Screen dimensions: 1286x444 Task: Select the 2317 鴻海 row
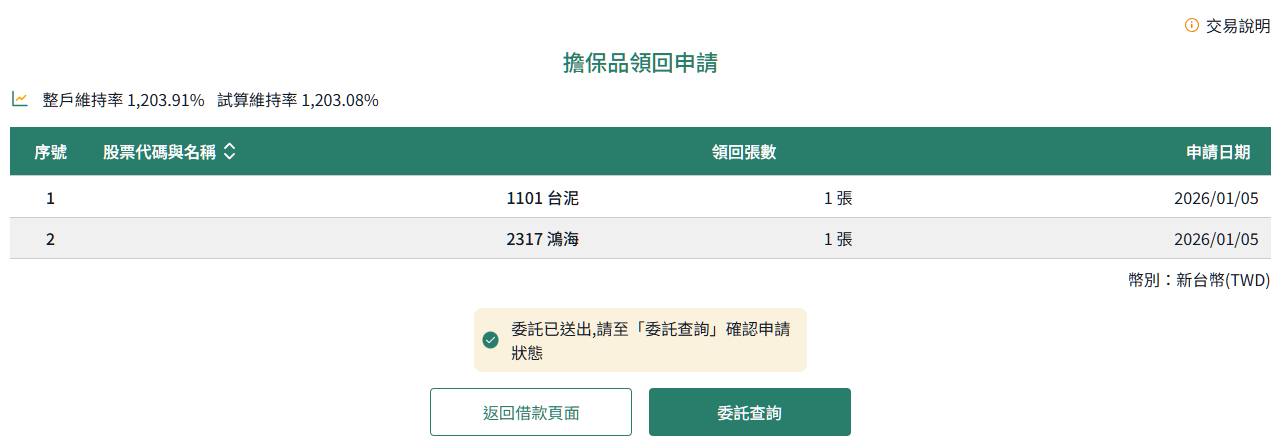tap(543, 239)
